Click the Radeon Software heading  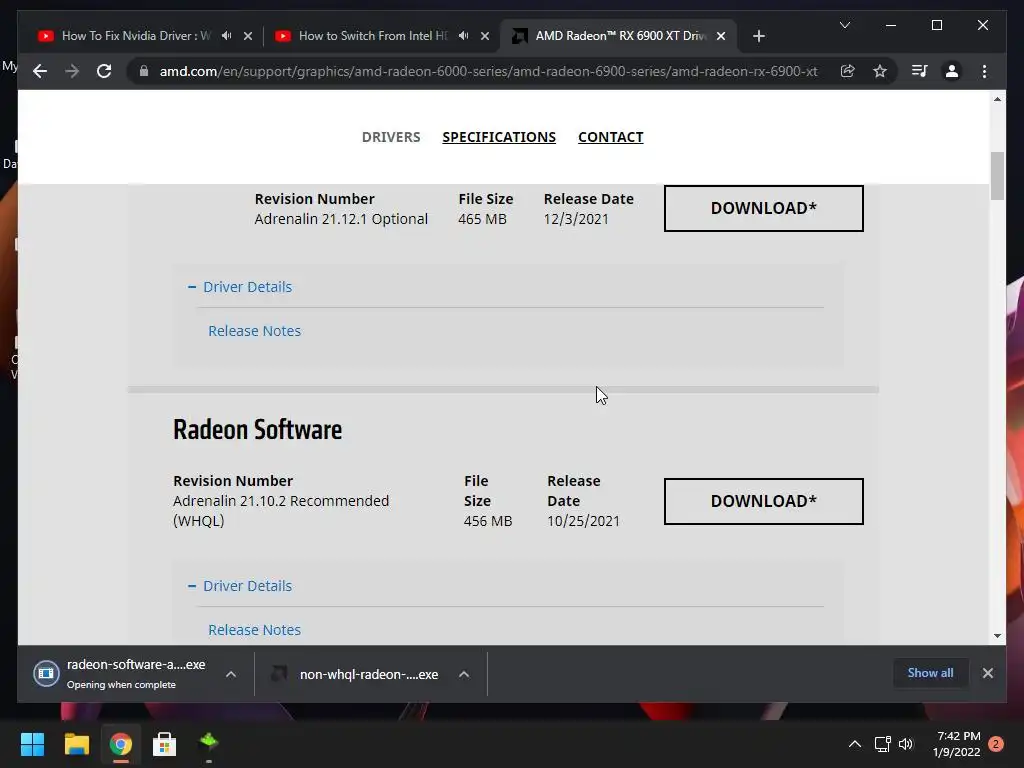pos(257,430)
